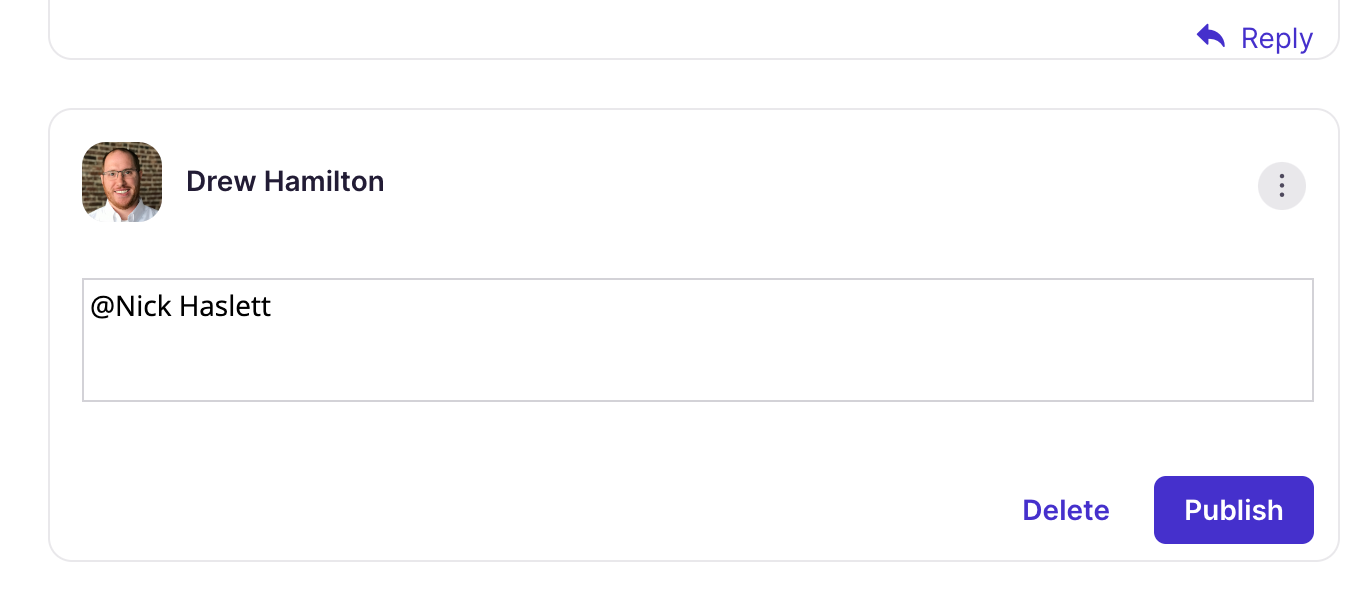Open the three-dot comment options menu

pos(1281,186)
